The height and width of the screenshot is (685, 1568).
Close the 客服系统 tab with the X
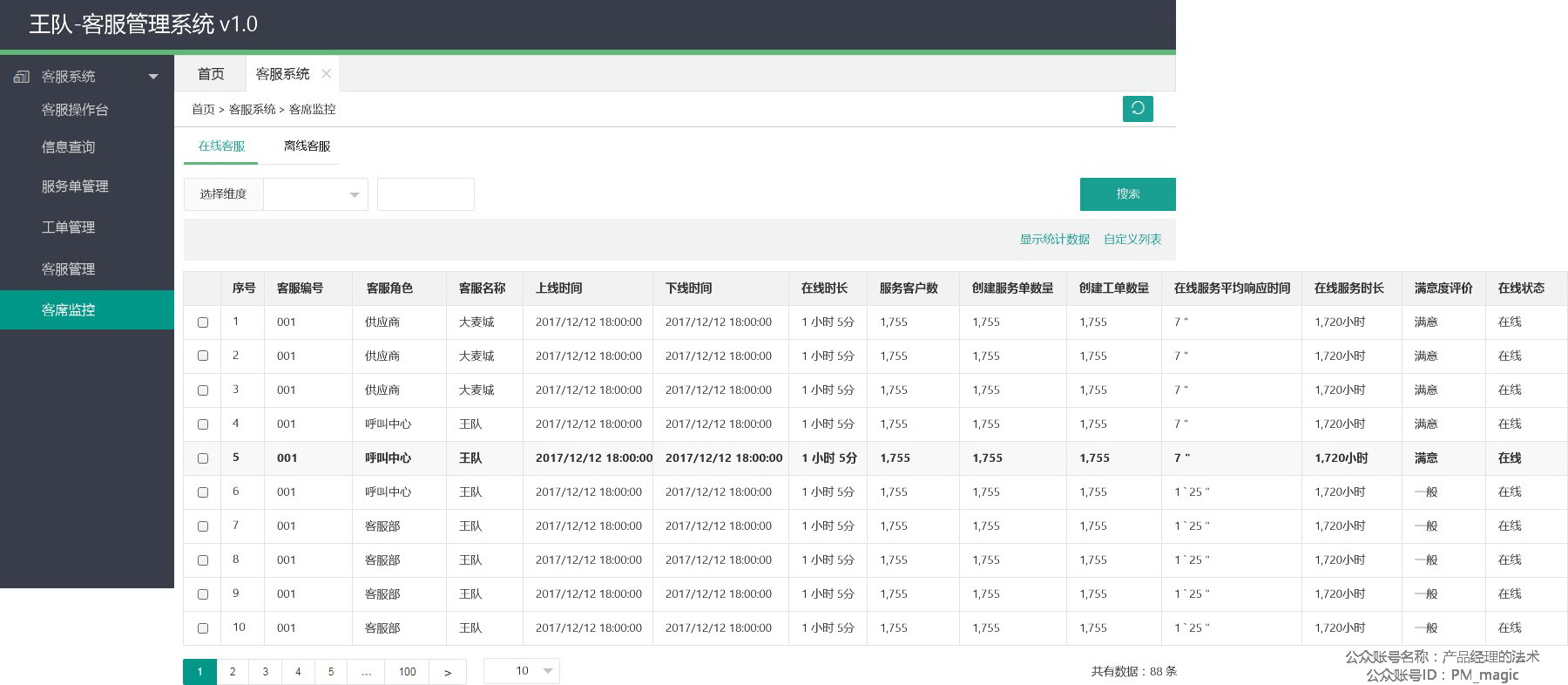pos(326,74)
